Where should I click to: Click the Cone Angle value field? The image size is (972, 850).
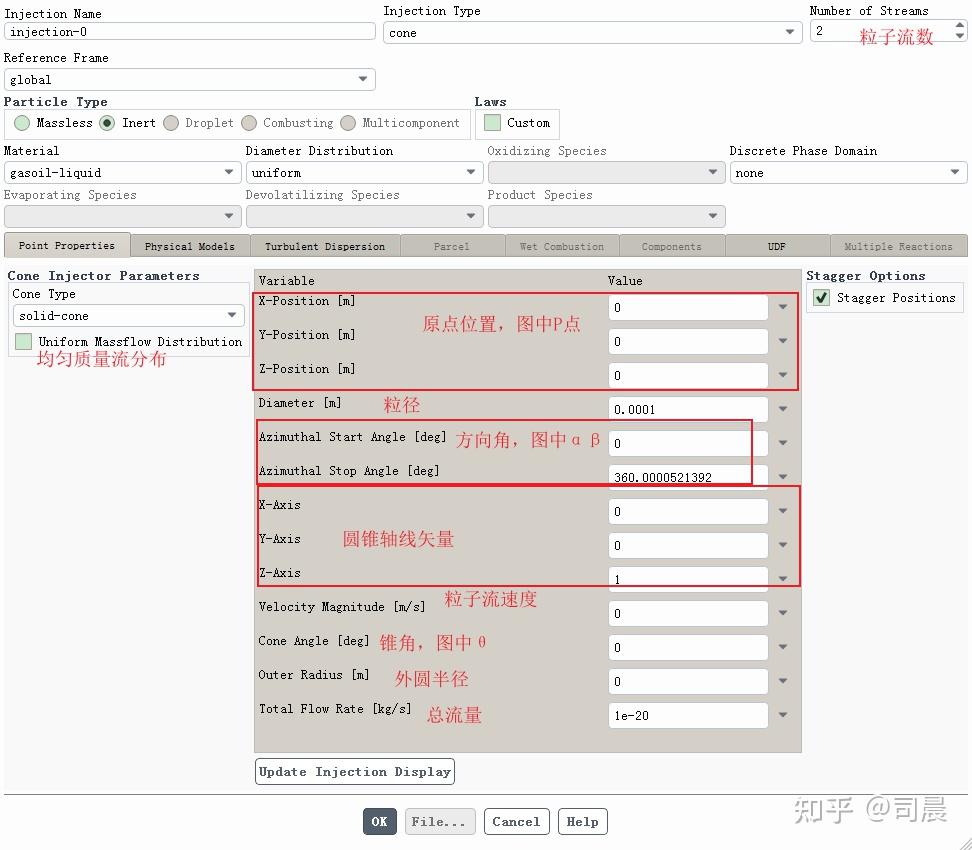[x=688, y=647]
